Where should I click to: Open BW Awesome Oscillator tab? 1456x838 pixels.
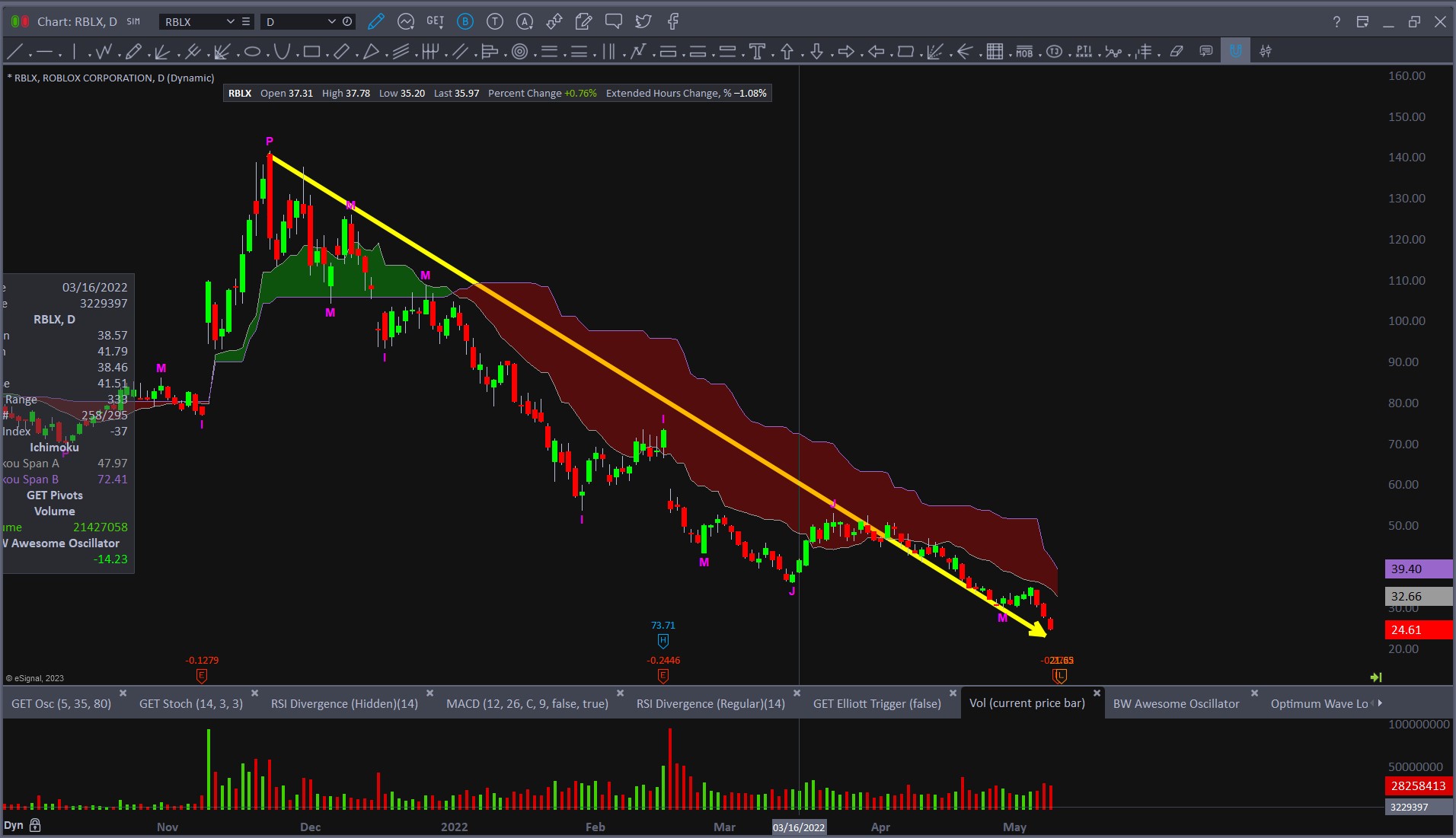(1176, 704)
